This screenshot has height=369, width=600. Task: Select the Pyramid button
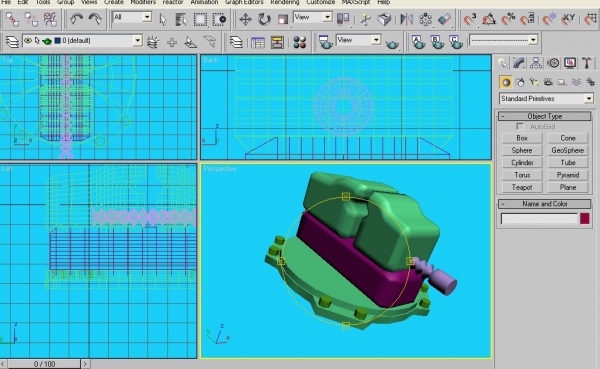pyautogui.click(x=568, y=175)
